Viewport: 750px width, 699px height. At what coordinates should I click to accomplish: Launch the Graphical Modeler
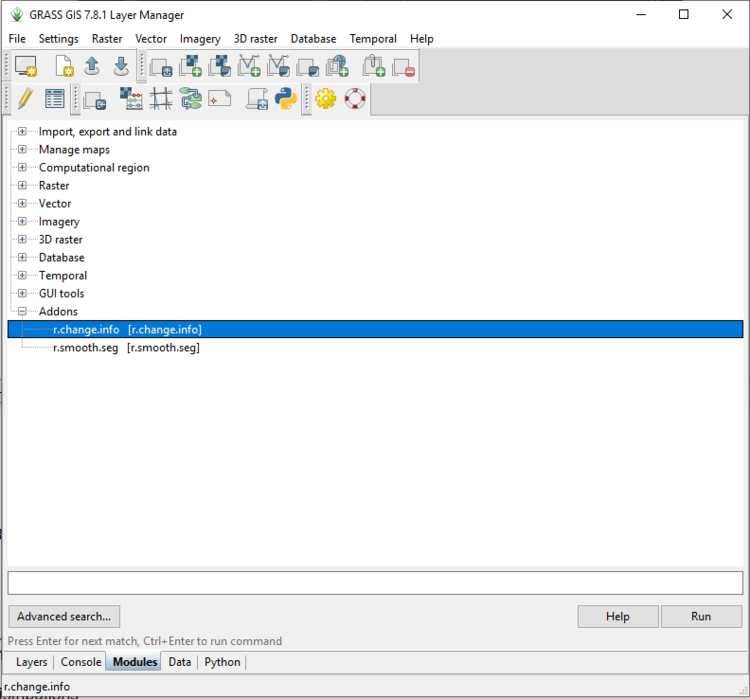point(190,98)
